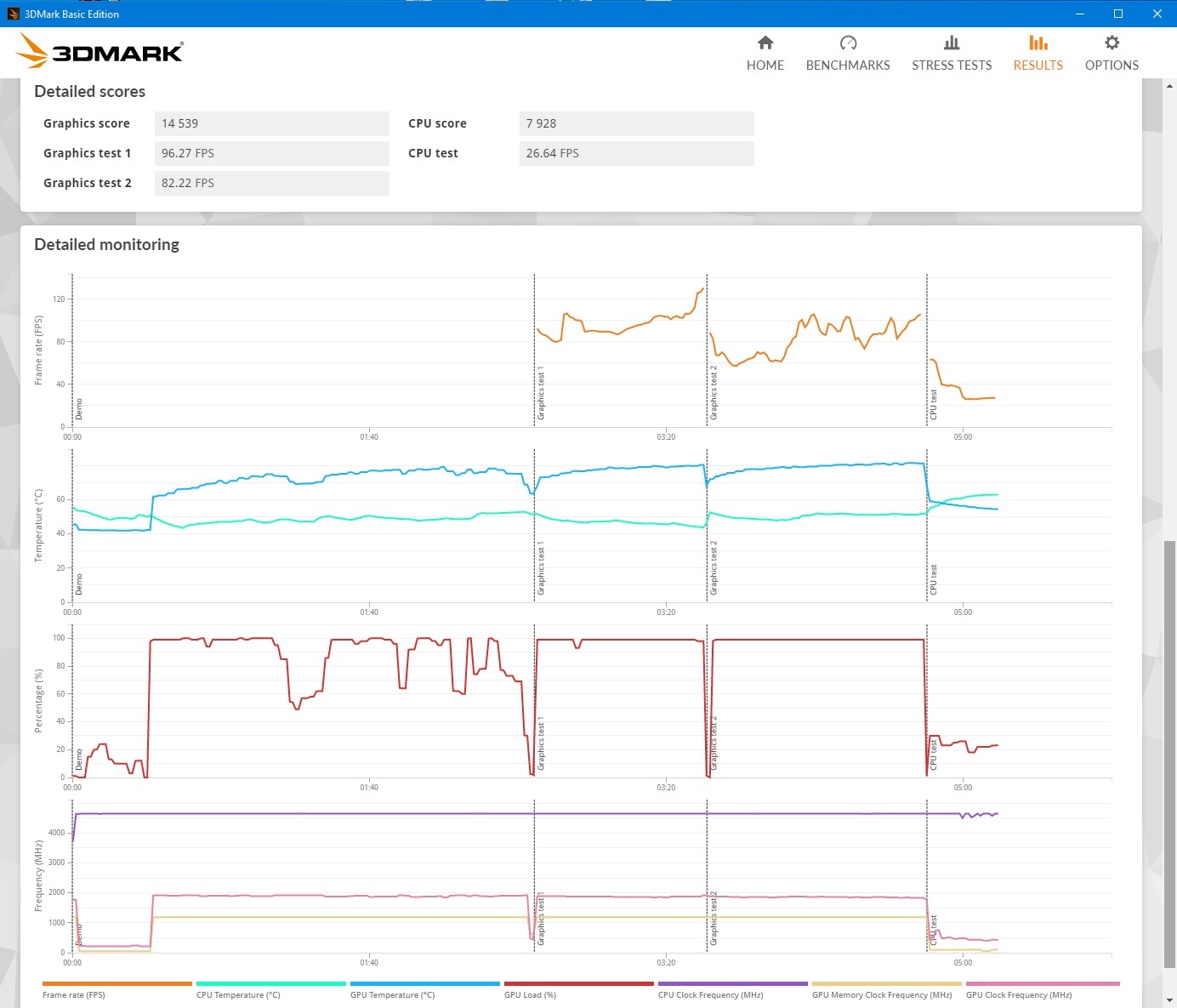Screen dimensions: 1177x1008
Task: Click the Graphics test 1 marker on frame rate chart
Action: pyautogui.click(x=540, y=394)
